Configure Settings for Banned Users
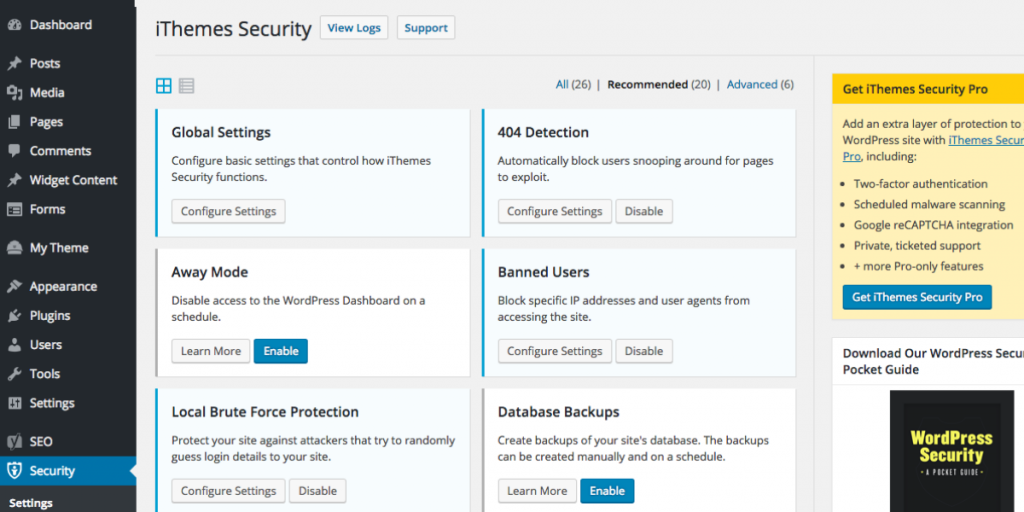This screenshot has width=1024, height=512. click(554, 351)
